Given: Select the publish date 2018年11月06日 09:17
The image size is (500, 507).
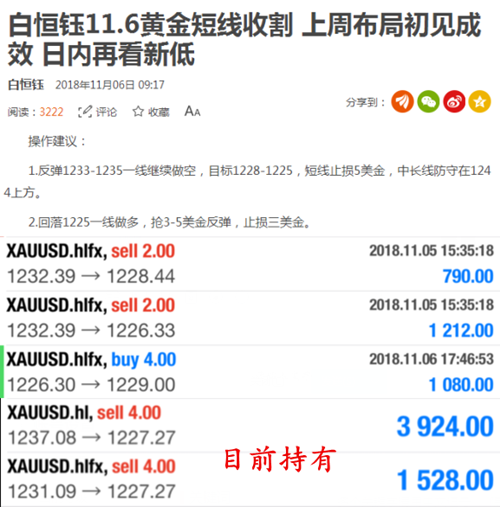Looking at the screenshot, I should (110, 85).
